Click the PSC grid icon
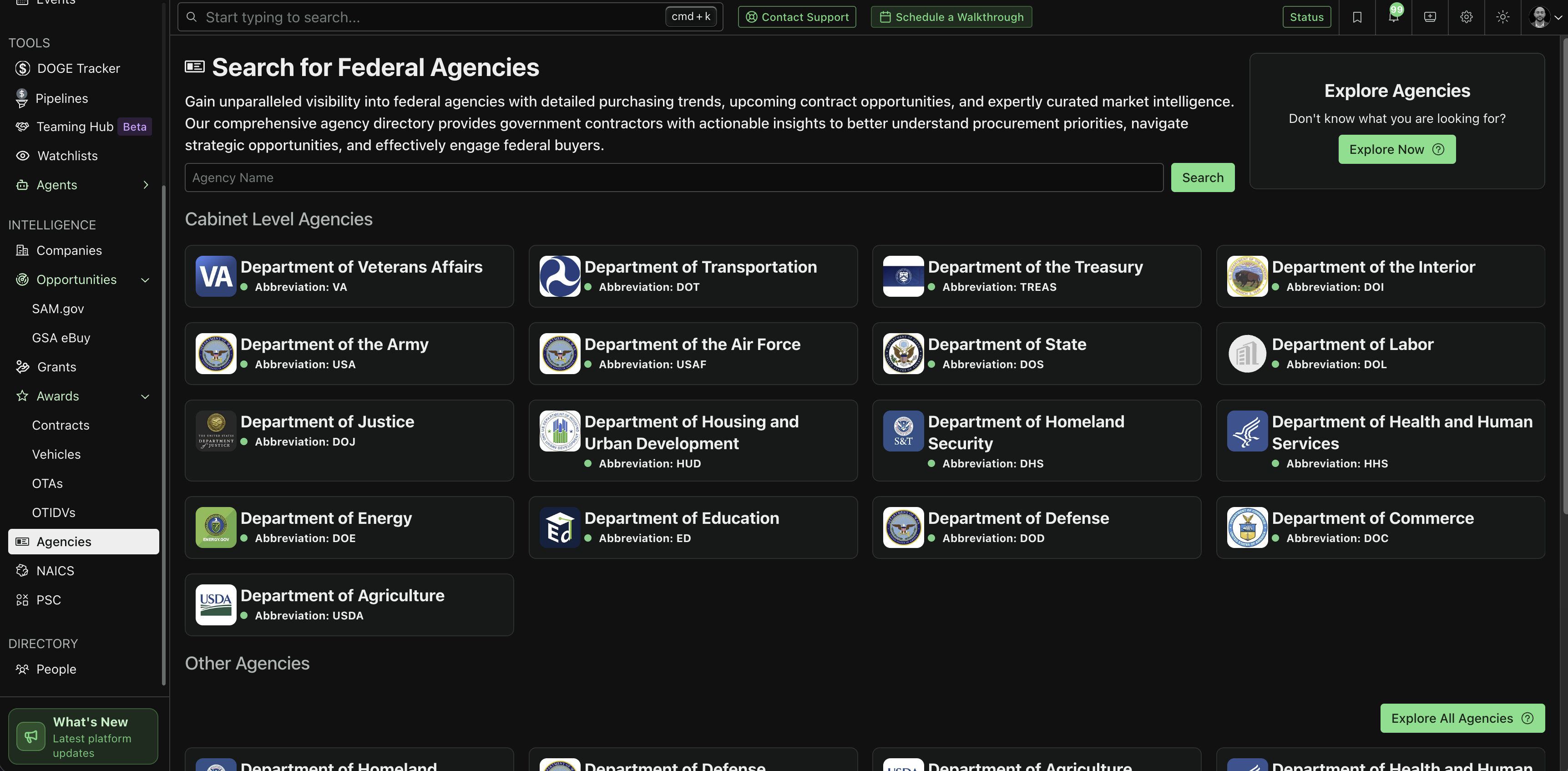 click(22, 600)
